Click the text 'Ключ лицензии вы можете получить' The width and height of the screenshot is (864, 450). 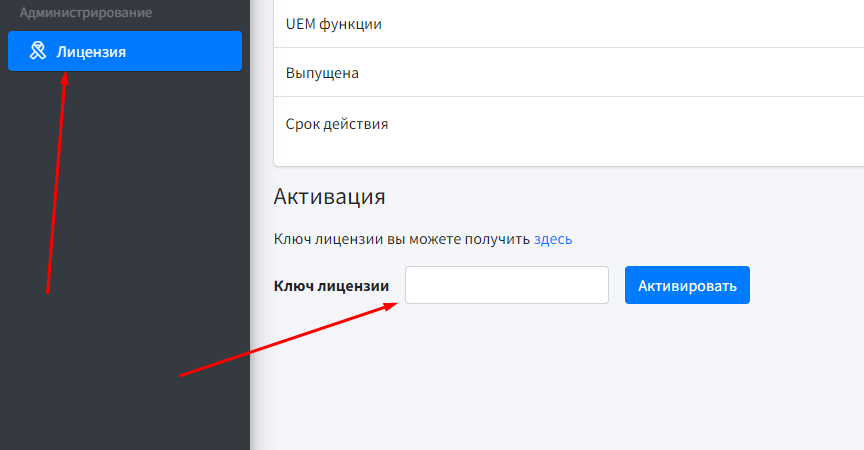pos(401,239)
